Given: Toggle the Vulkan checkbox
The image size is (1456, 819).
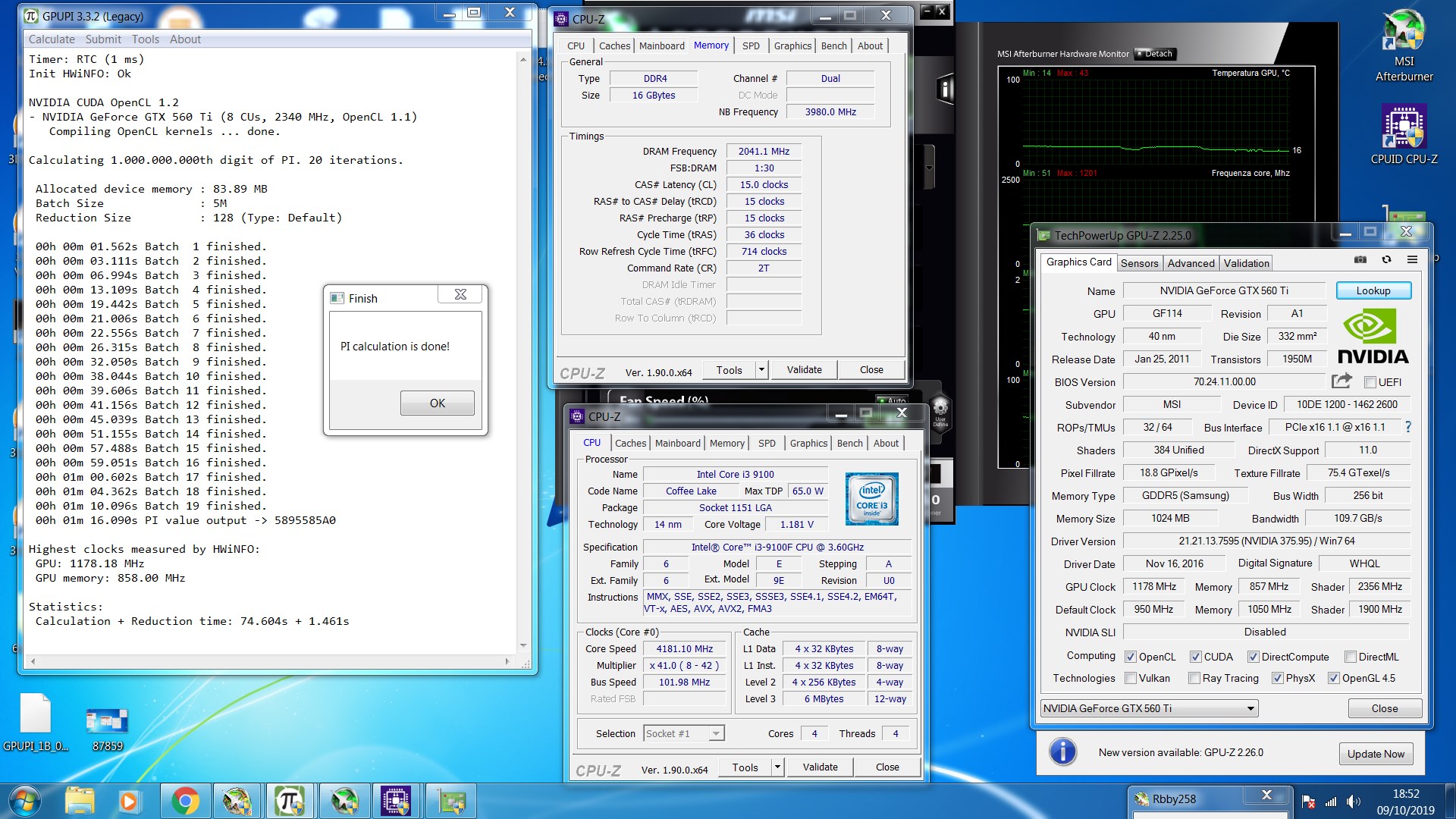Looking at the screenshot, I should 1131,678.
